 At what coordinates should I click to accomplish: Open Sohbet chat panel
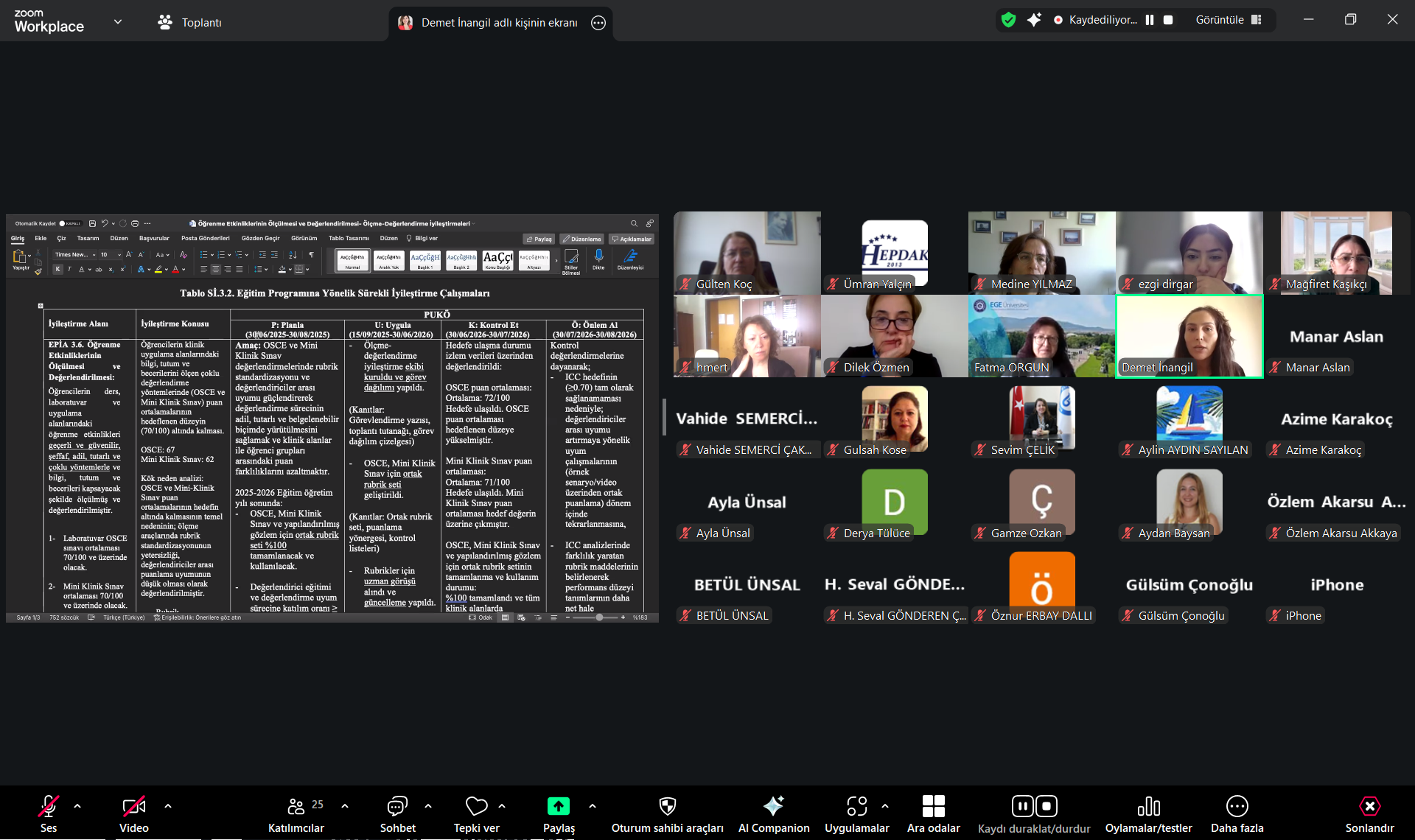tap(398, 813)
